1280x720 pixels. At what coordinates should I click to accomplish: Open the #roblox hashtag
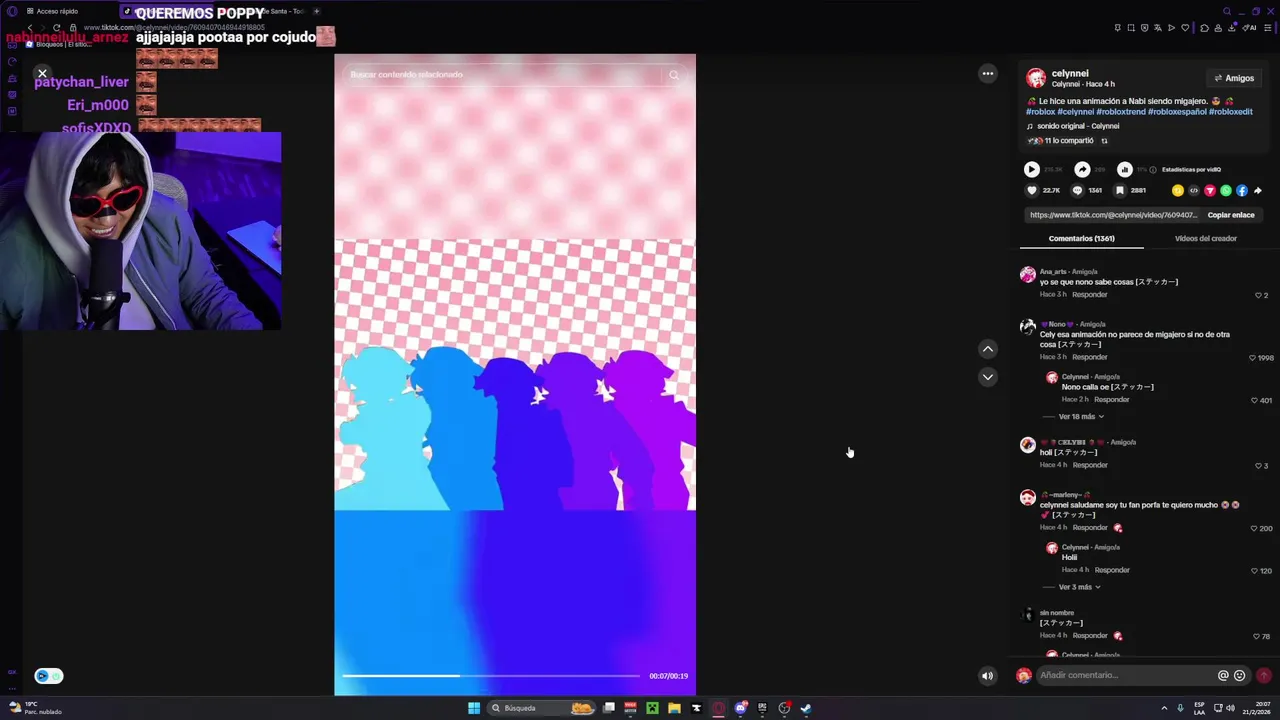point(1040,112)
